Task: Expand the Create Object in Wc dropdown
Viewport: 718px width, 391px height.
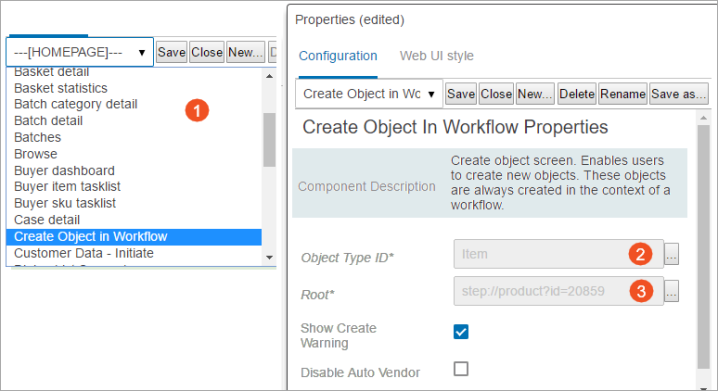Action: point(369,94)
